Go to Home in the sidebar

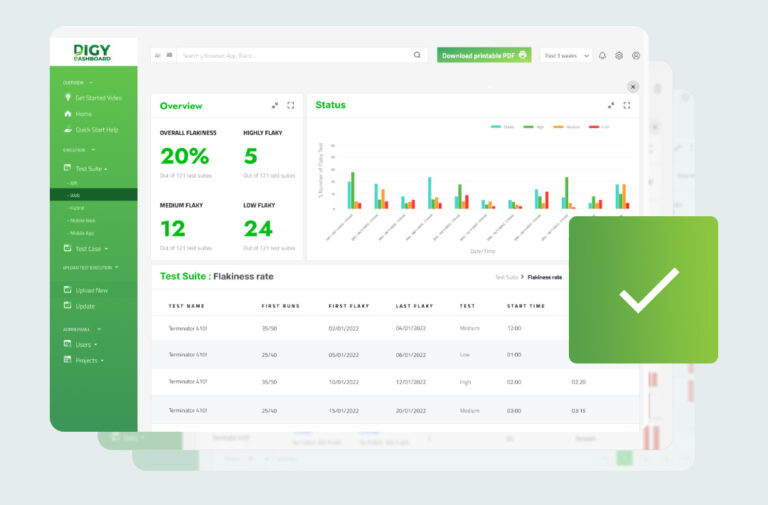pos(83,114)
